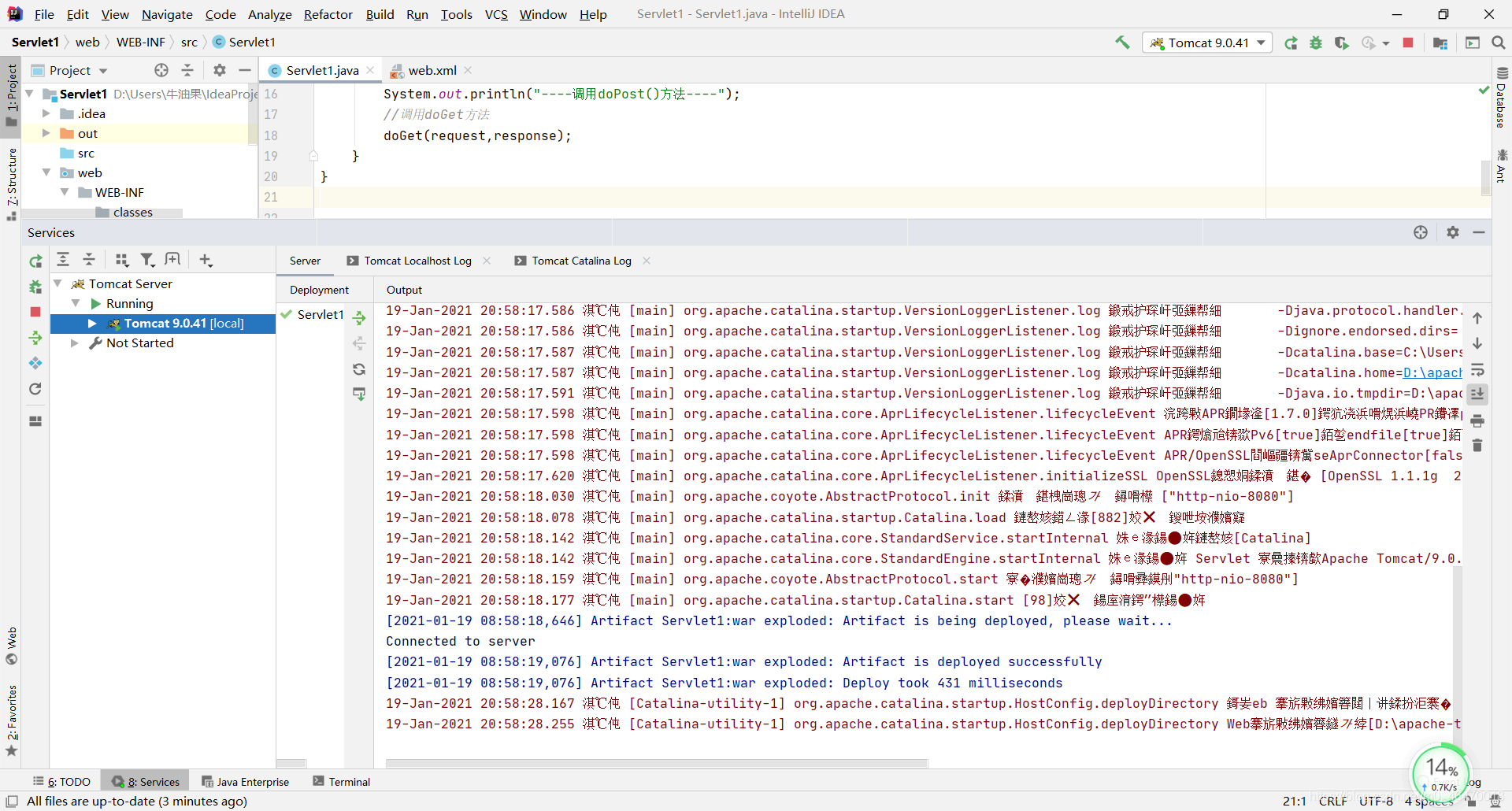Screen dimensions: 1512x811
Task: Open Project panel settings gear
Action: point(220,70)
